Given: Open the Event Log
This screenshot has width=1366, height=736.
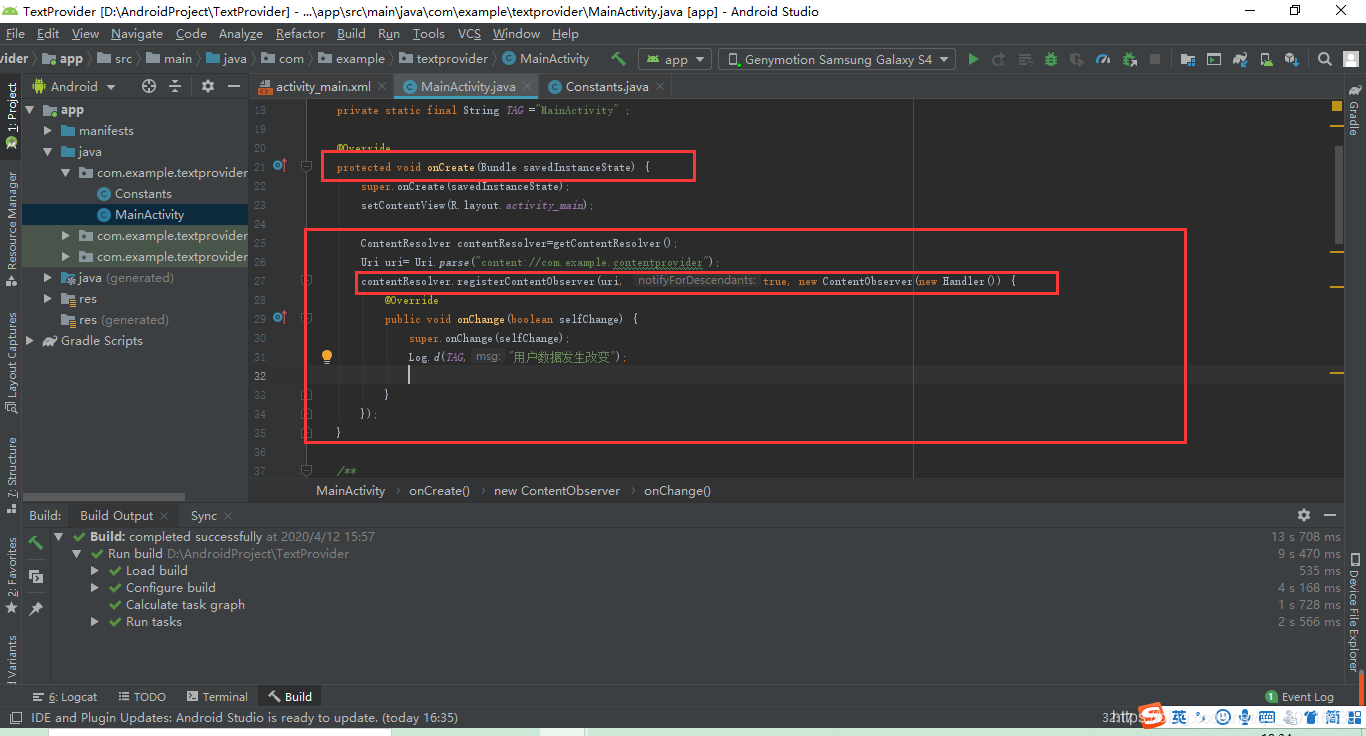Looking at the screenshot, I should 1299,697.
